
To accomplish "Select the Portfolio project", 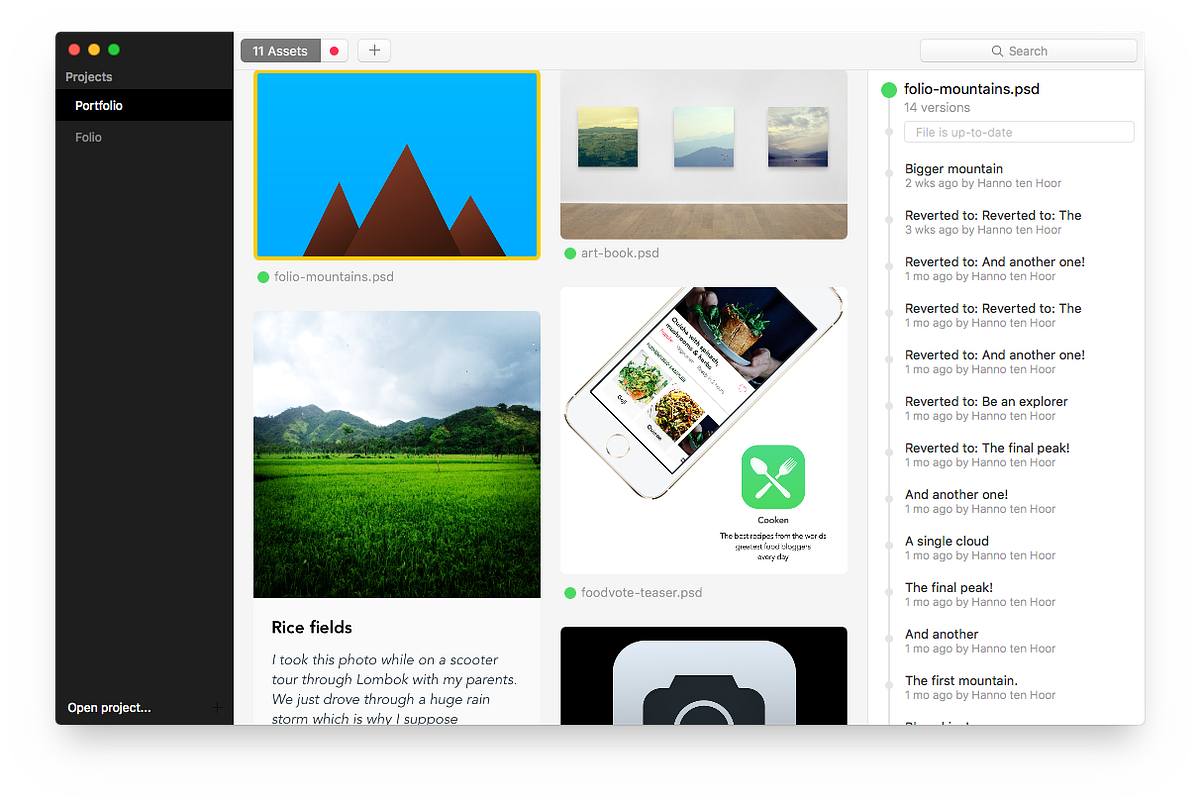I will tap(144, 105).
